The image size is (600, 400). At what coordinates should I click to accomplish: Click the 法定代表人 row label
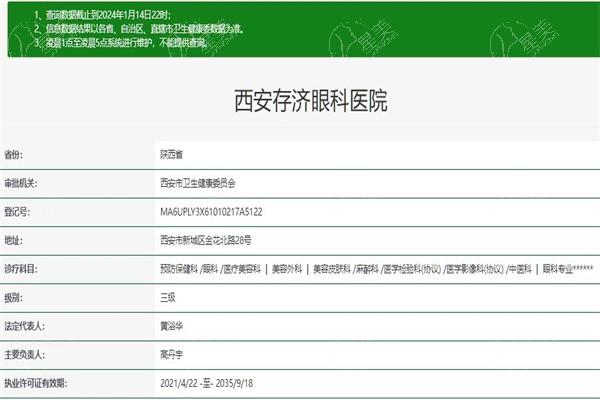[24, 326]
